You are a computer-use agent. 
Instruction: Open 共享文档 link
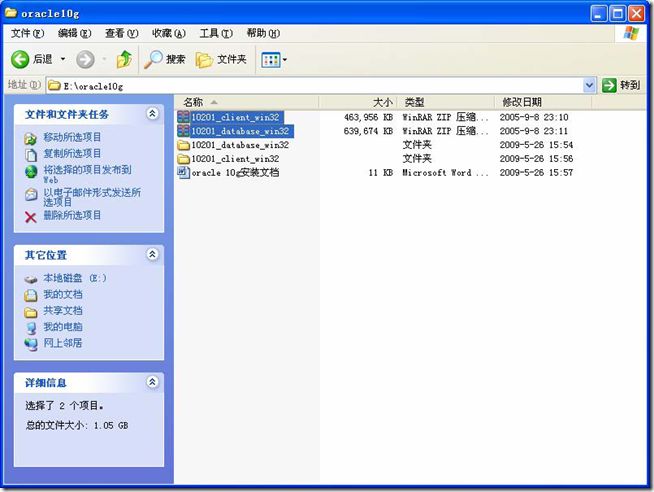click(x=63, y=310)
